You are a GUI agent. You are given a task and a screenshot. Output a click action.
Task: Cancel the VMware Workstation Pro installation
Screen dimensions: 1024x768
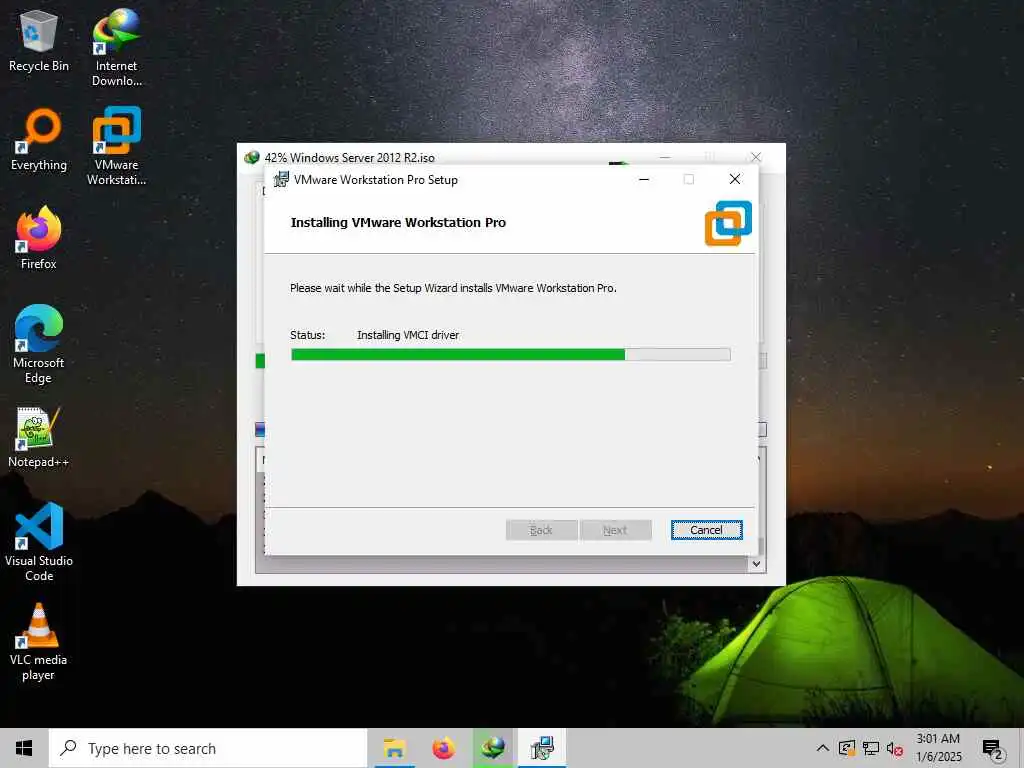click(707, 530)
